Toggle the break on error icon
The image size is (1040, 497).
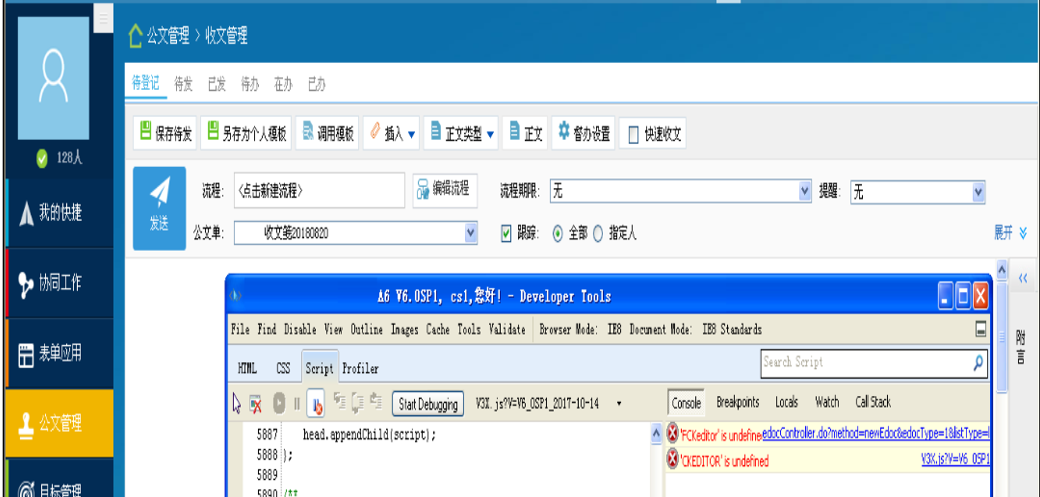tap(316, 403)
